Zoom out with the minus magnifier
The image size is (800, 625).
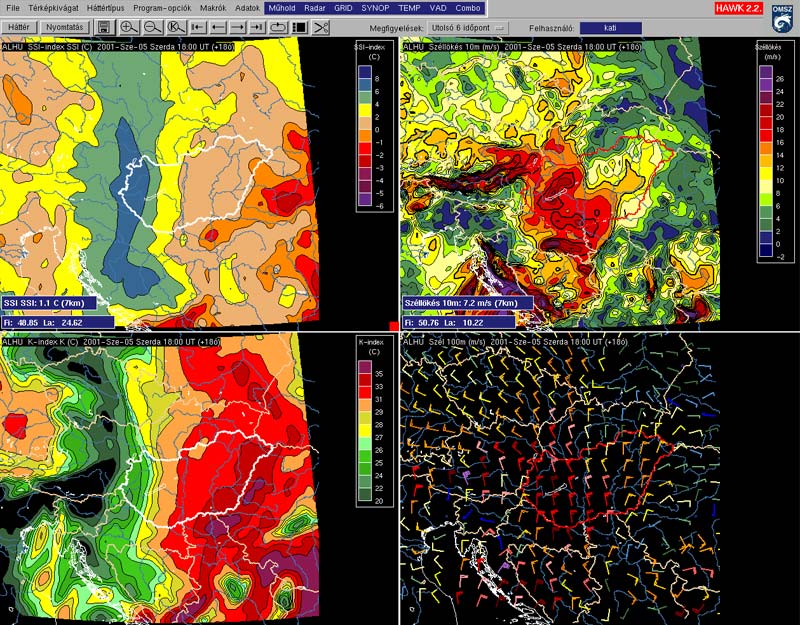[152, 27]
